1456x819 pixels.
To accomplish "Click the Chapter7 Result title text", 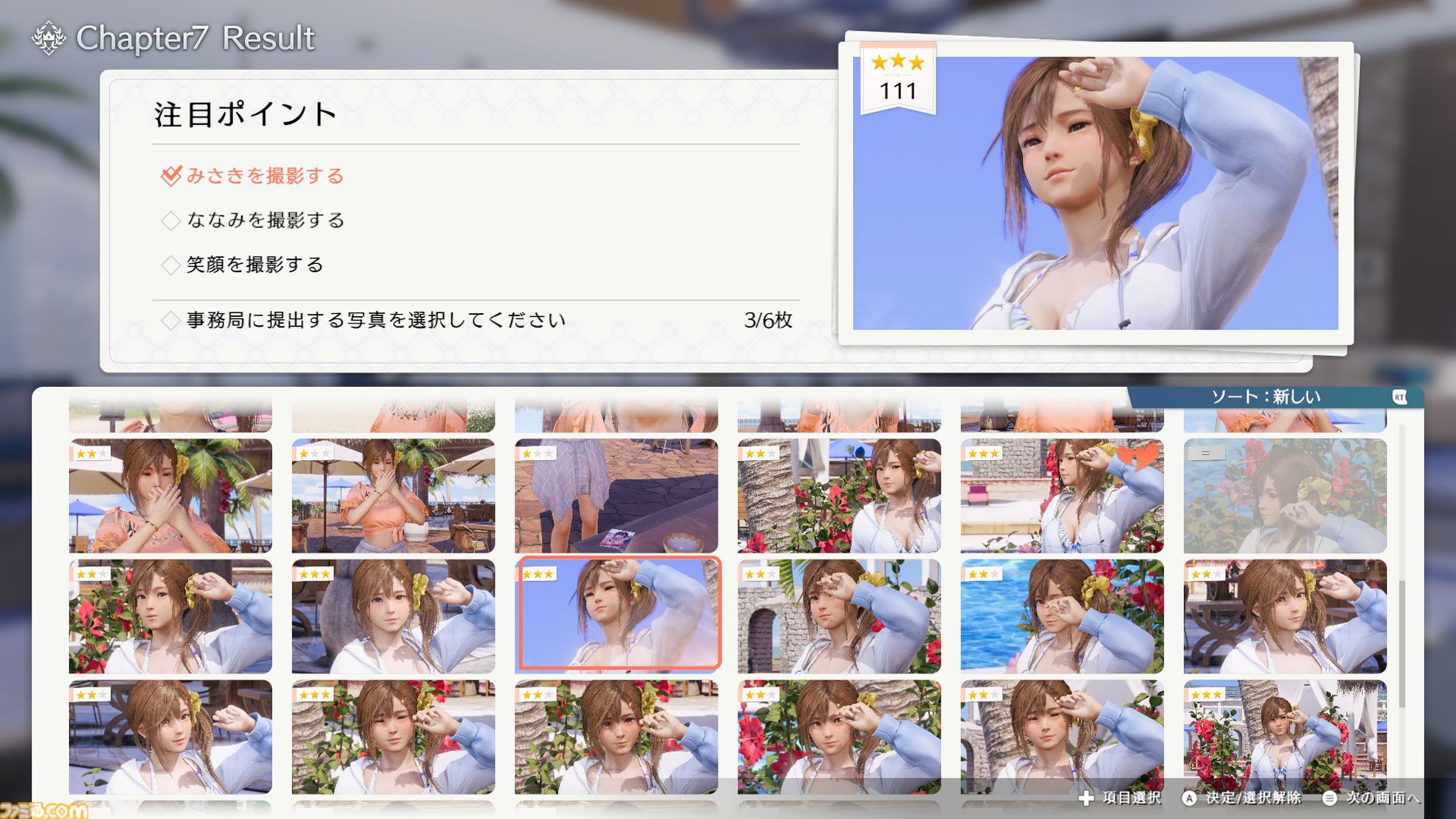I will pyautogui.click(x=196, y=38).
